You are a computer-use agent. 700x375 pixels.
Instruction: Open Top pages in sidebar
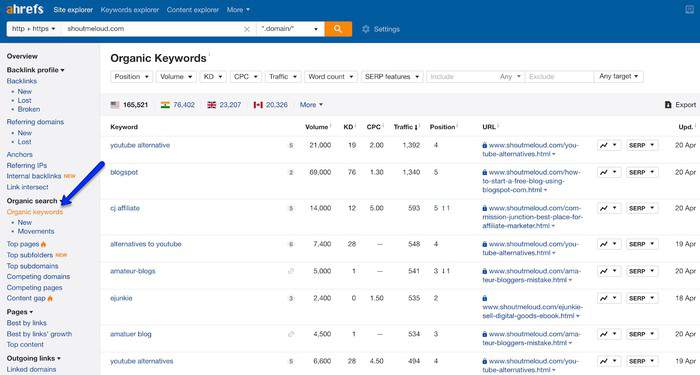(x=23, y=244)
